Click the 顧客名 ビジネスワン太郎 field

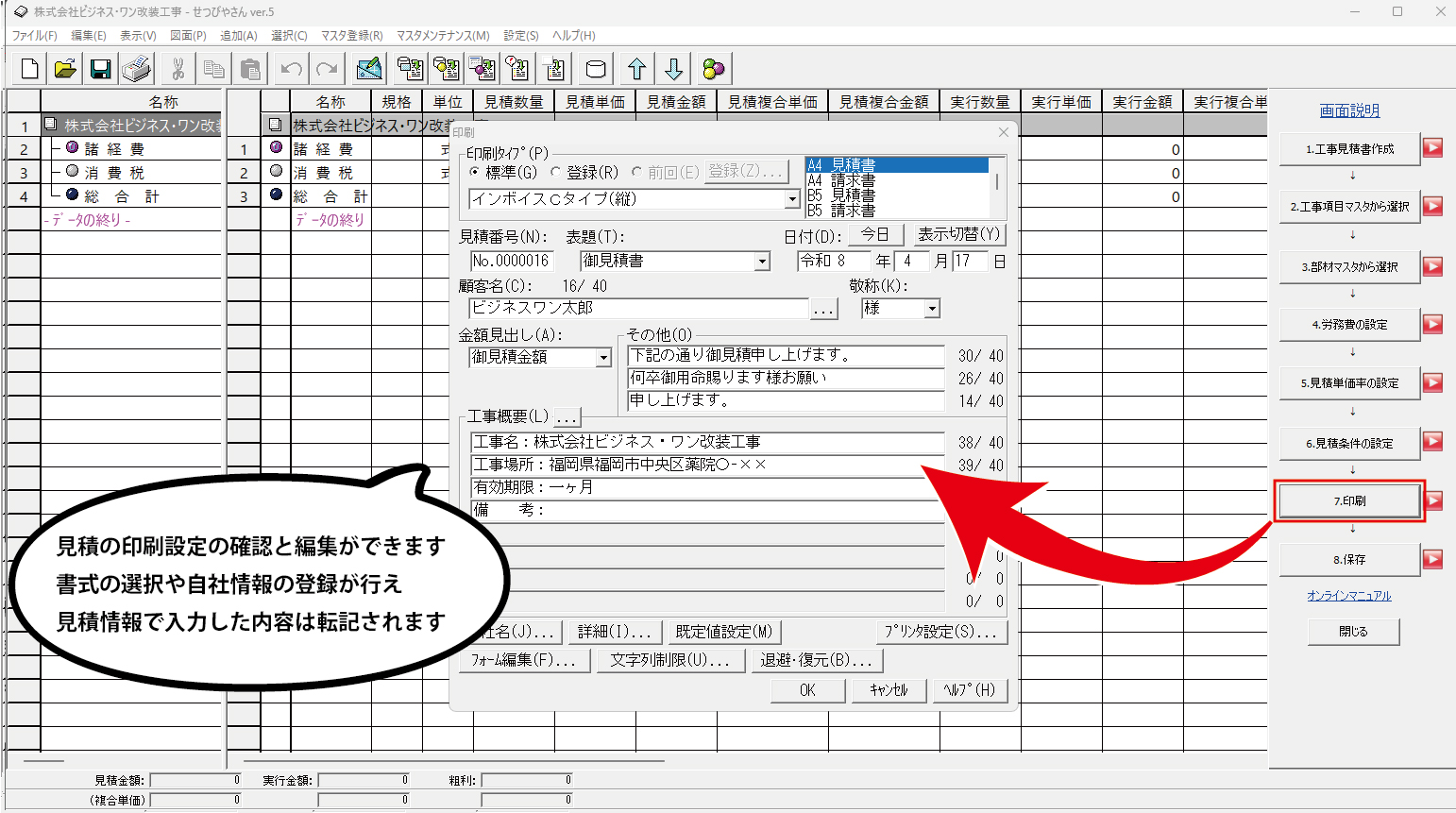pyautogui.click(x=638, y=309)
